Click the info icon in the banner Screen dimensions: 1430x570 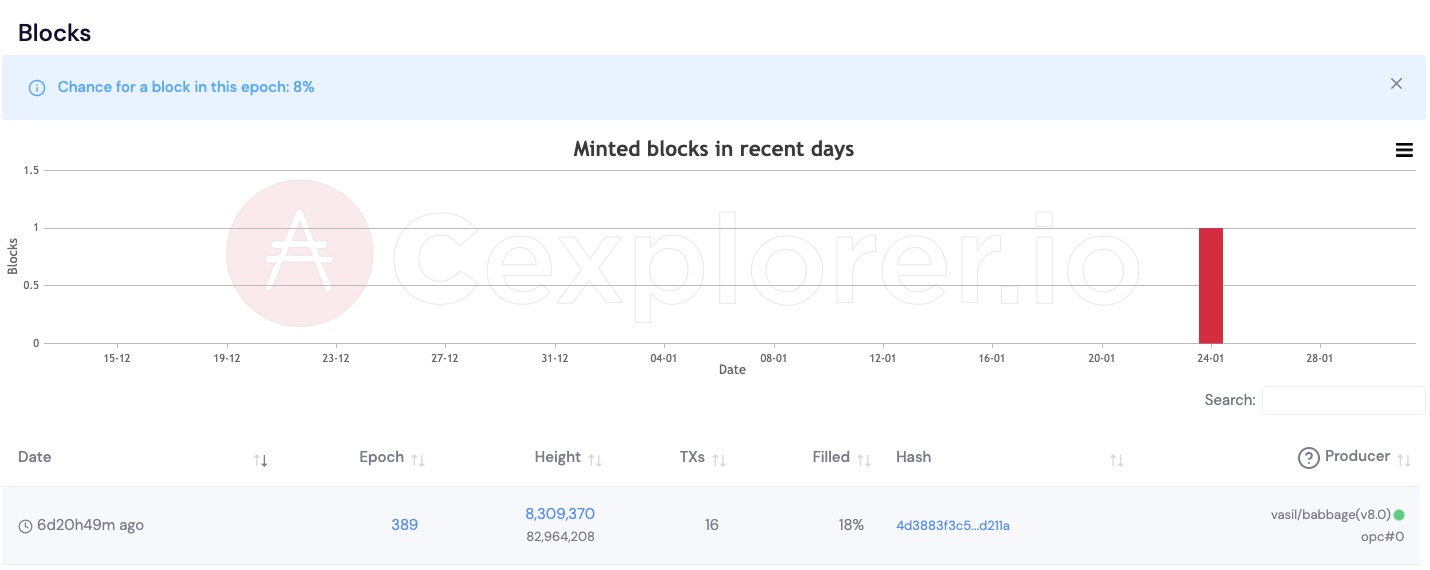click(x=37, y=88)
